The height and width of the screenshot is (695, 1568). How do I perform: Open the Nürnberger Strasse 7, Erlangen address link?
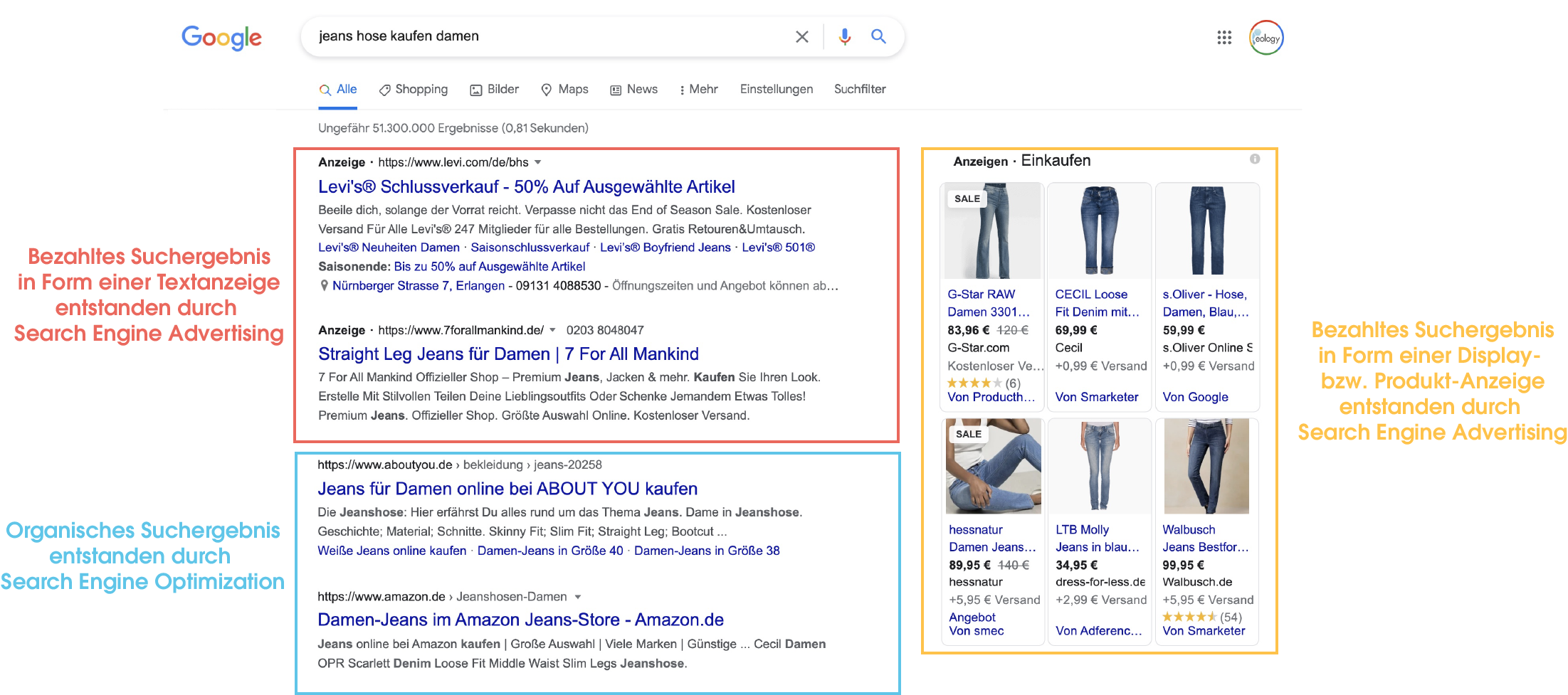(419, 286)
